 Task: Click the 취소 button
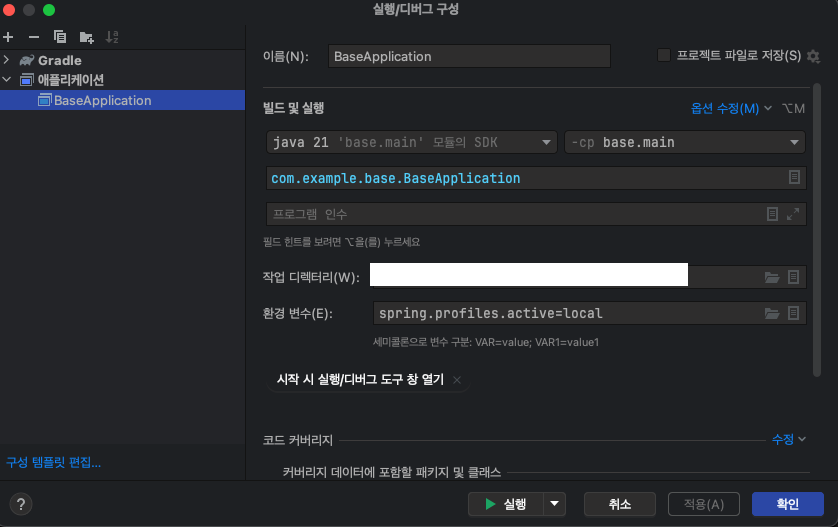point(620,504)
